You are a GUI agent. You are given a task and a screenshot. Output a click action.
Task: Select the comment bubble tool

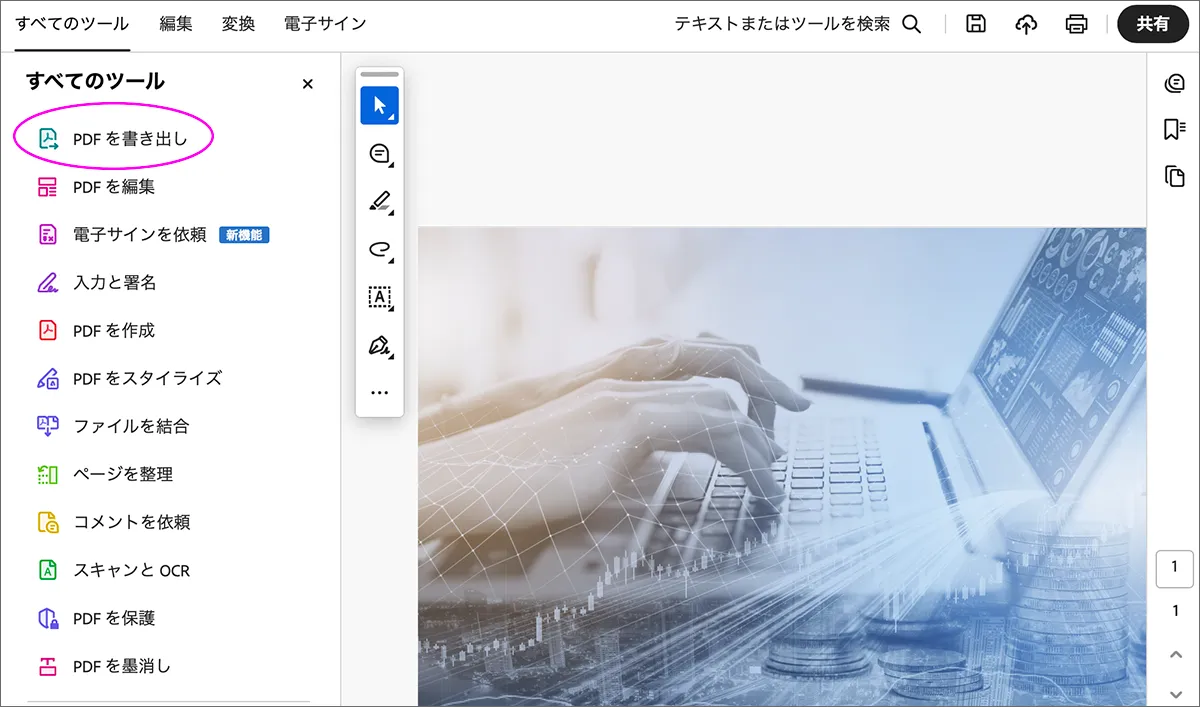point(380,154)
